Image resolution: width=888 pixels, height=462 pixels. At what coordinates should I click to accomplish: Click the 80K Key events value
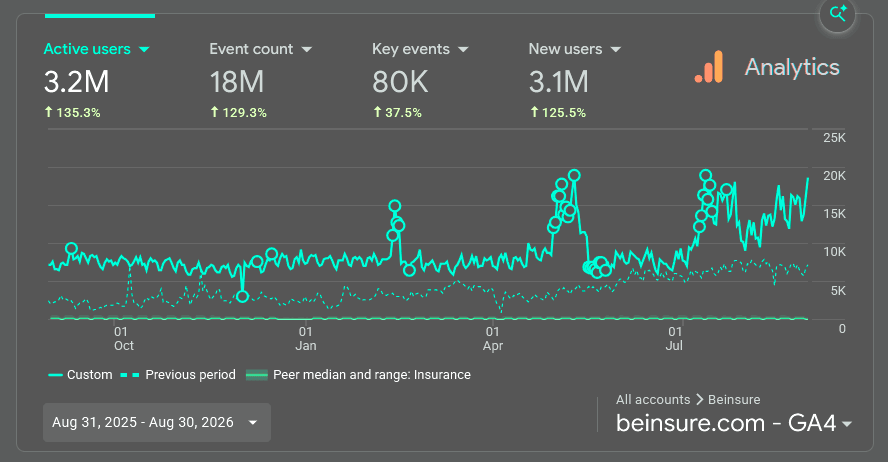[400, 82]
